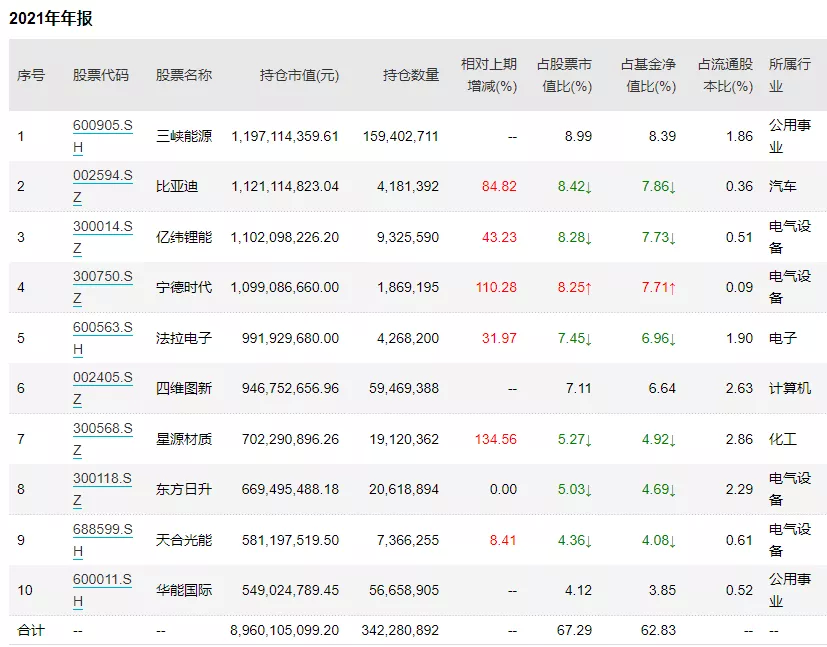Click market value 1,197,114,359.61
This screenshot has width=827, height=647.
285,137
